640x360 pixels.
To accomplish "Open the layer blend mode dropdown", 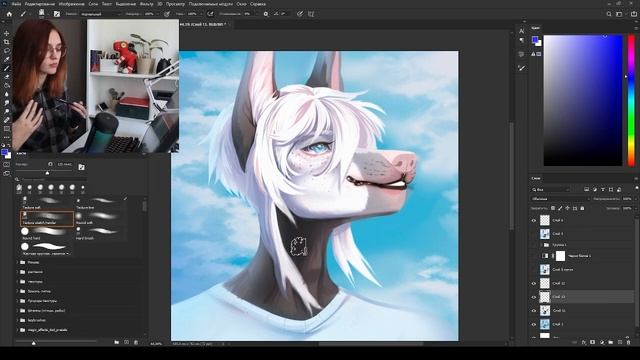I will click(x=560, y=199).
